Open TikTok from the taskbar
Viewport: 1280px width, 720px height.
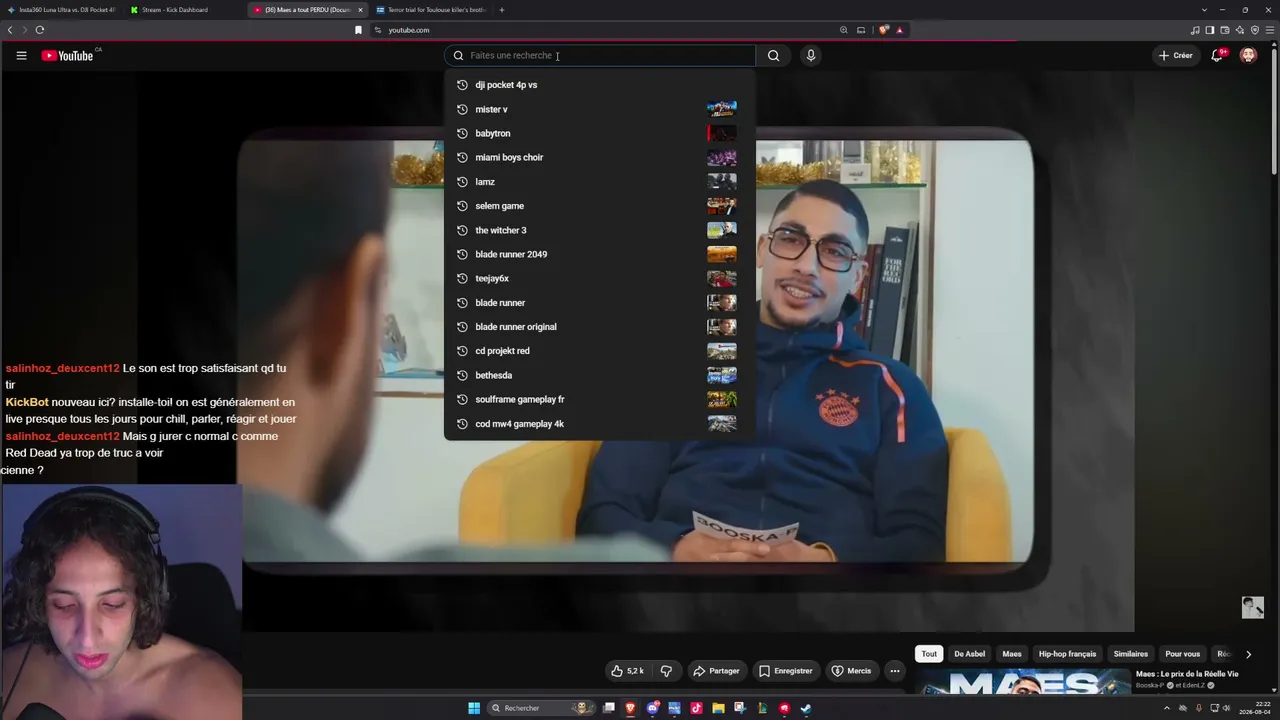click(x=696, y=708)
